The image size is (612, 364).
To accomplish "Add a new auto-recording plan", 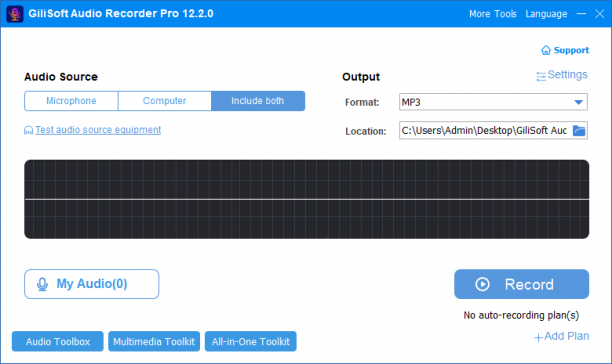I will click(x=566, y=336).
